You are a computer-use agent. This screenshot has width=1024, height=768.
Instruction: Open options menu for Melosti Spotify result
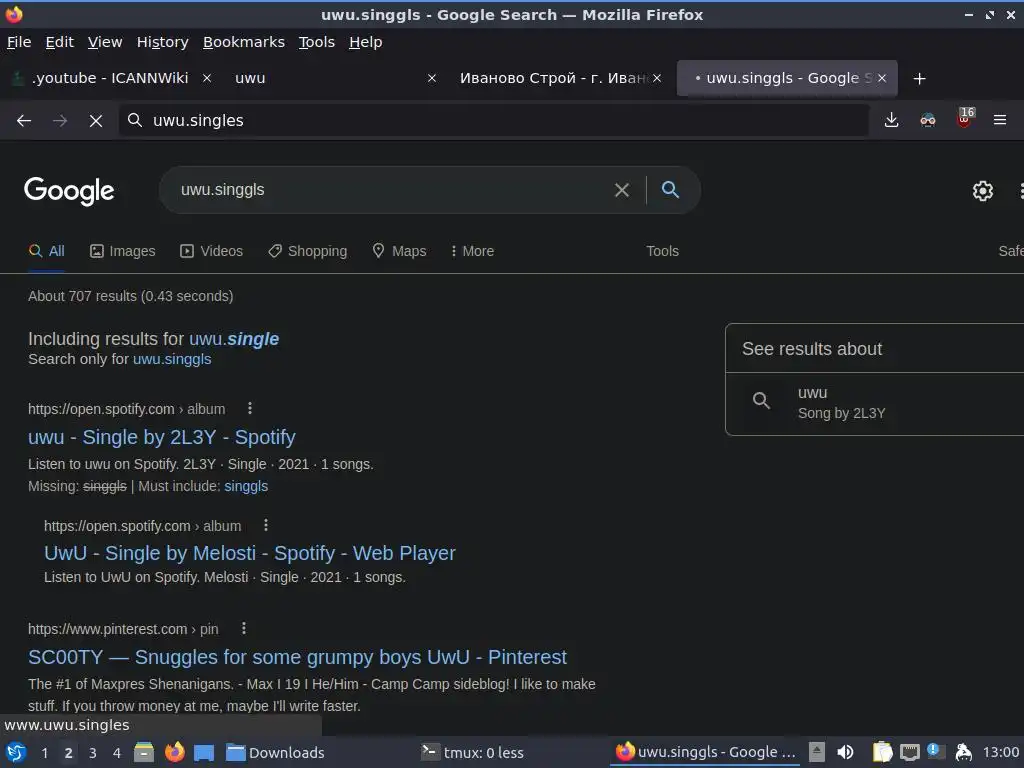coord(266,526)
